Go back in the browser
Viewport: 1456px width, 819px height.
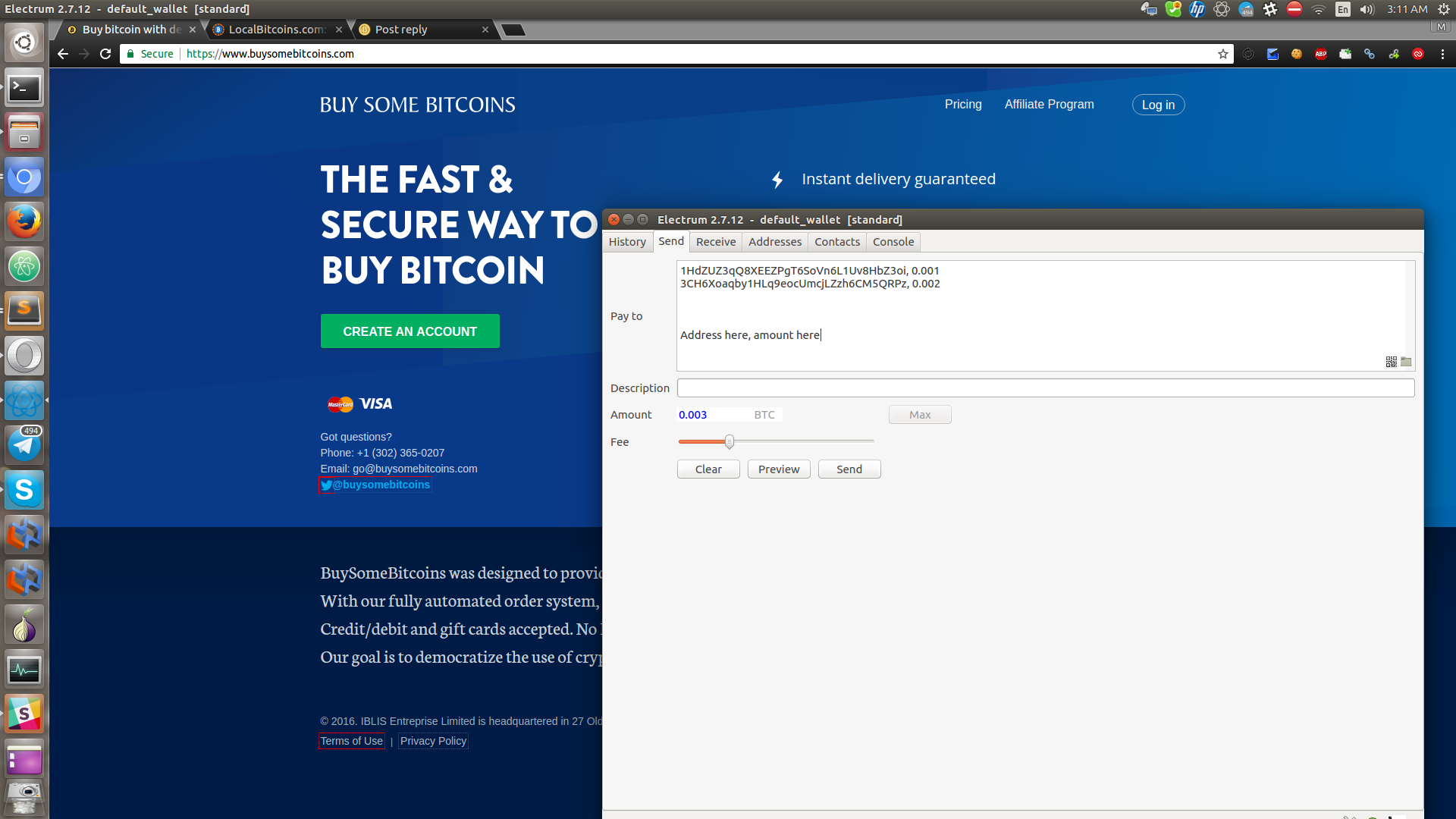pos(63,54)
